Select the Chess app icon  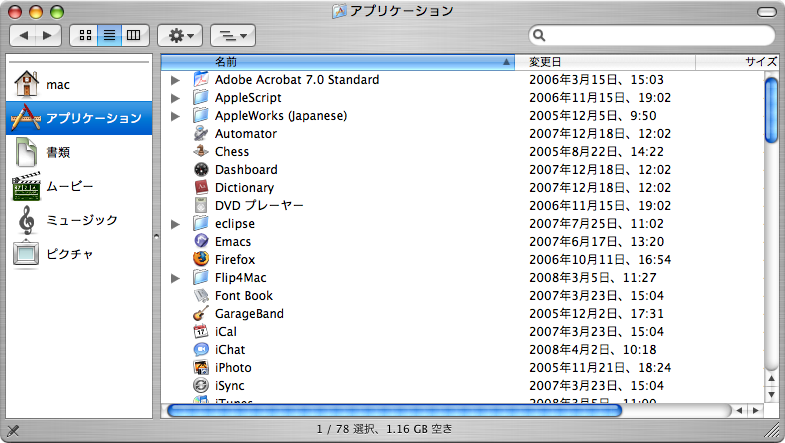[x=201, y=151]
